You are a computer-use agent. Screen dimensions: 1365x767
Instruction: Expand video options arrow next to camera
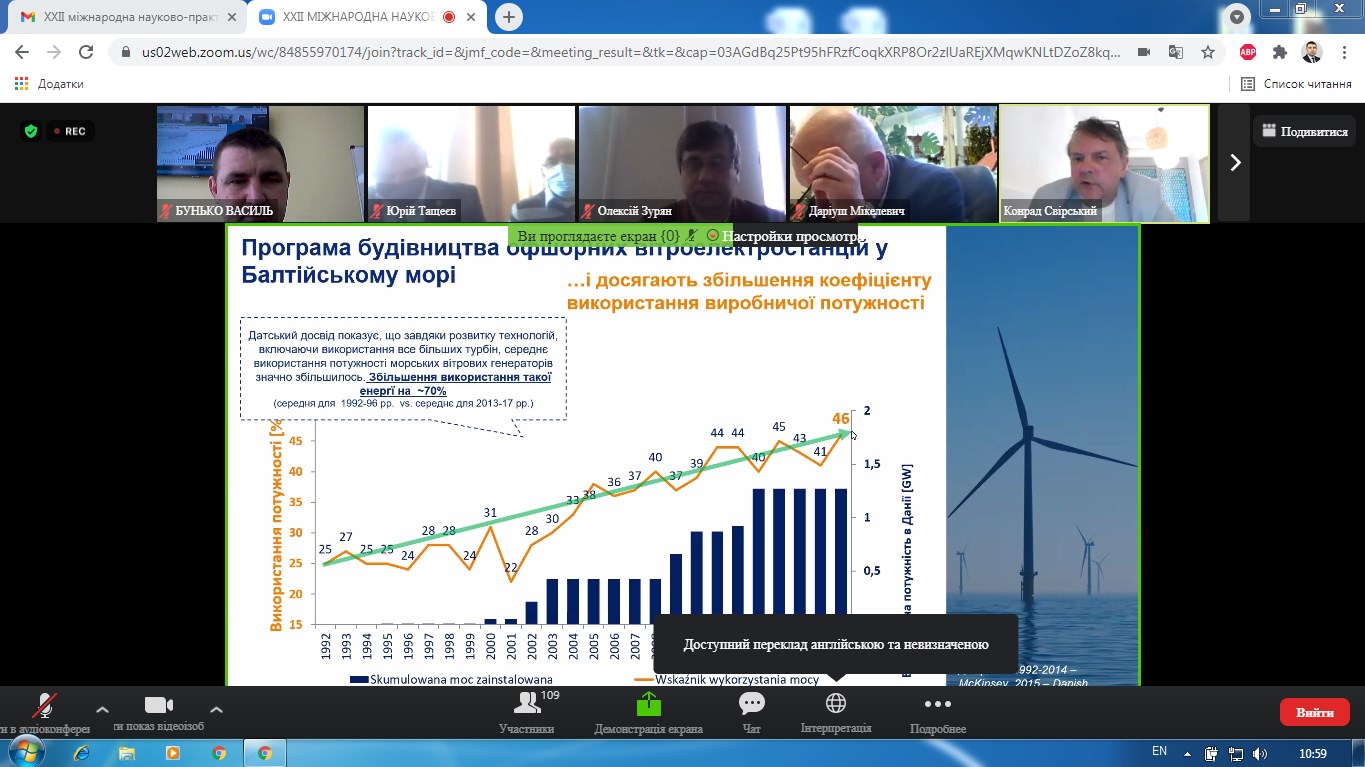click(216, 709)
